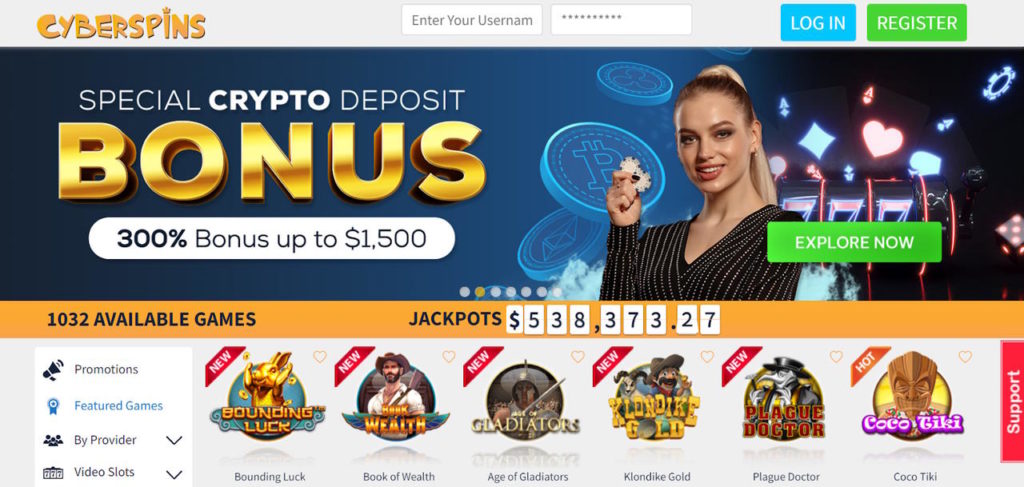Click the By Provider people icon
1024x487 pixels.
coord(53,441)
